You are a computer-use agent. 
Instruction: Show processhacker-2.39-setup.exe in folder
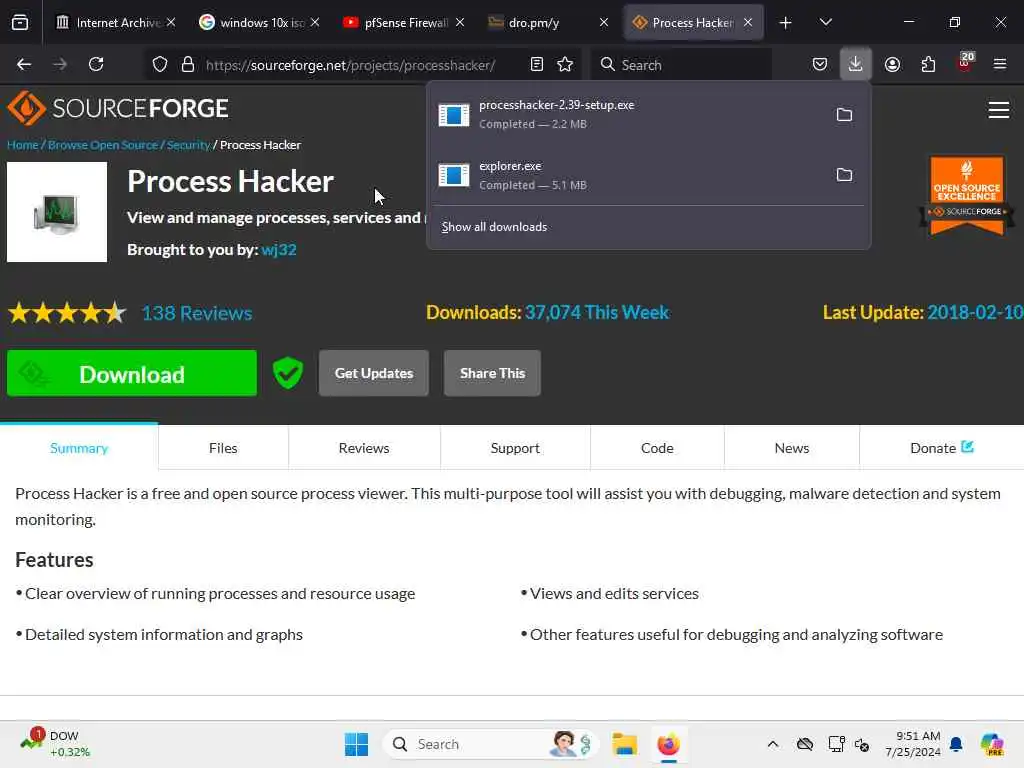click(844, 114)
